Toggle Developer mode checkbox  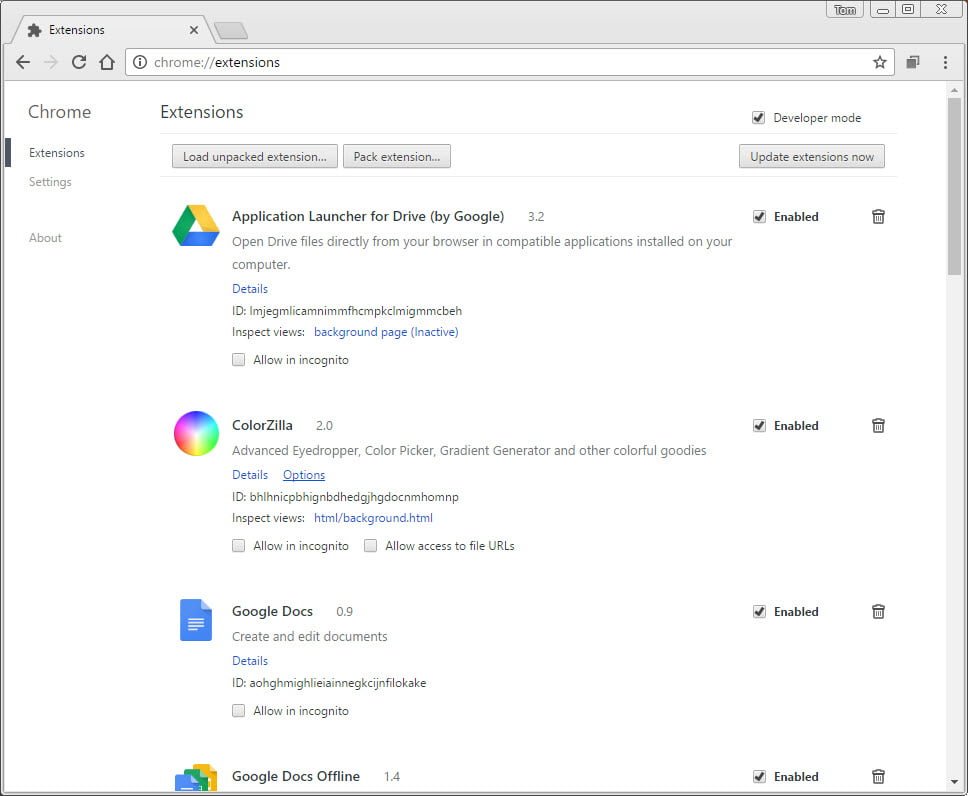tap(758, 117)
